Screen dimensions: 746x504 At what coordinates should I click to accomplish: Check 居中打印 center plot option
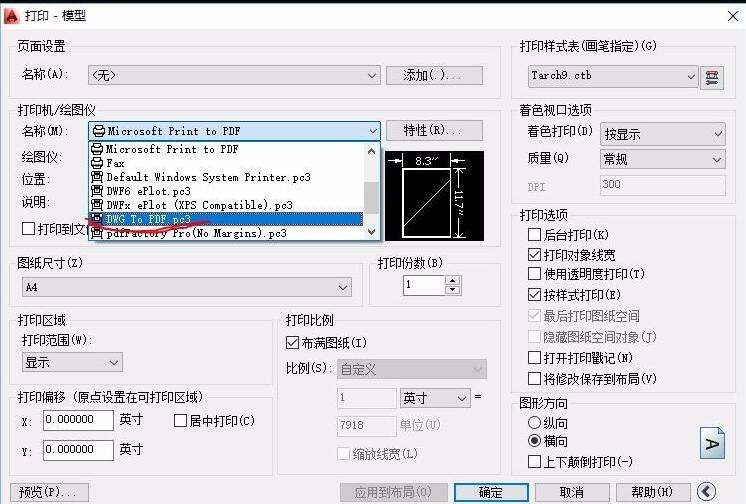pos(180,420)
